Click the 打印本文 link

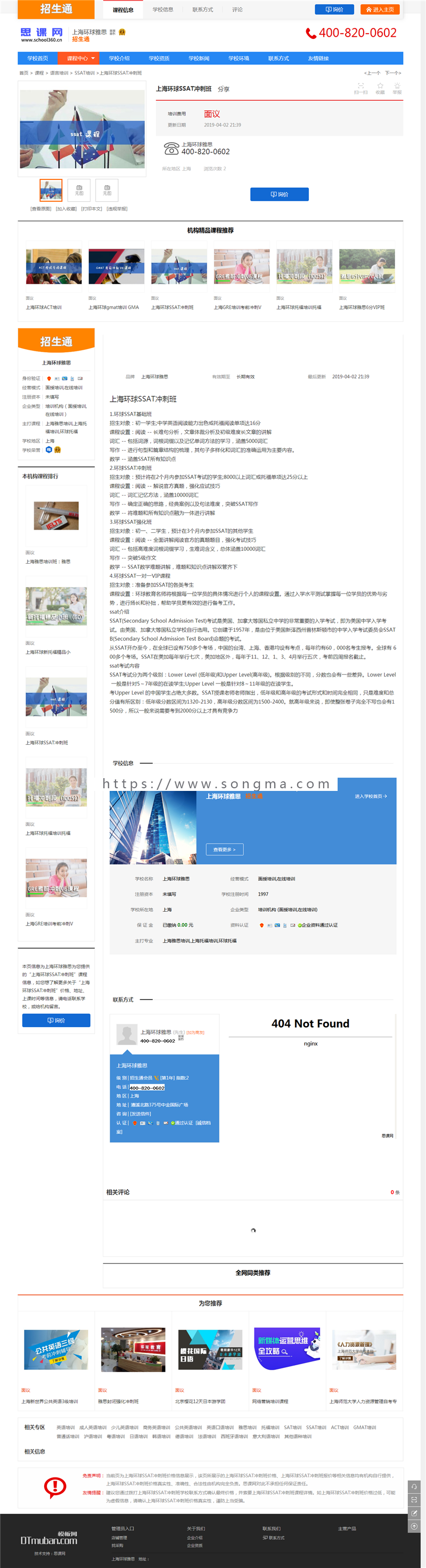tap(91, 209)
